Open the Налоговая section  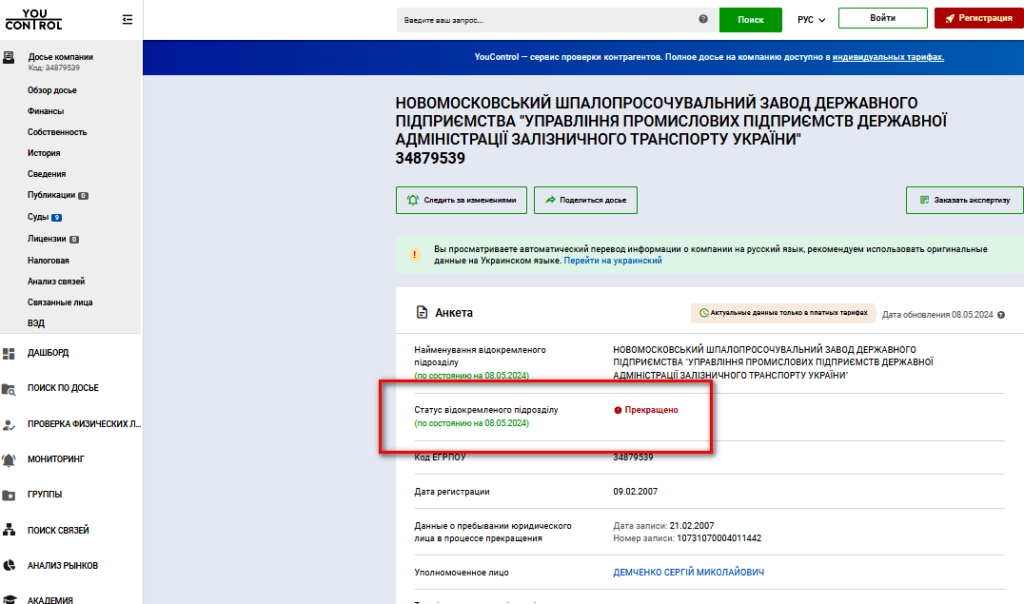click(x=48, y=260)
